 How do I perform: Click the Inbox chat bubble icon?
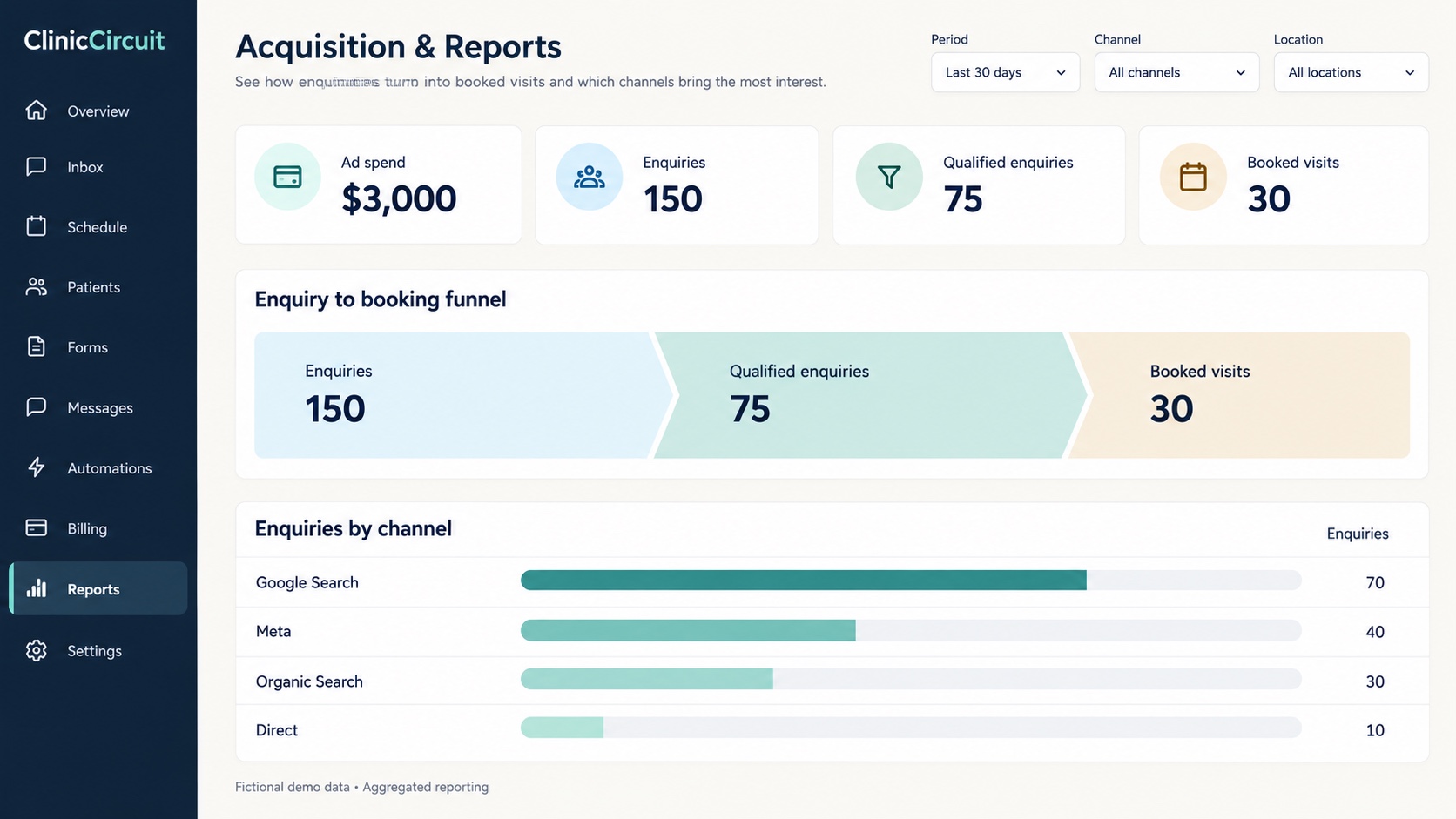36,166
